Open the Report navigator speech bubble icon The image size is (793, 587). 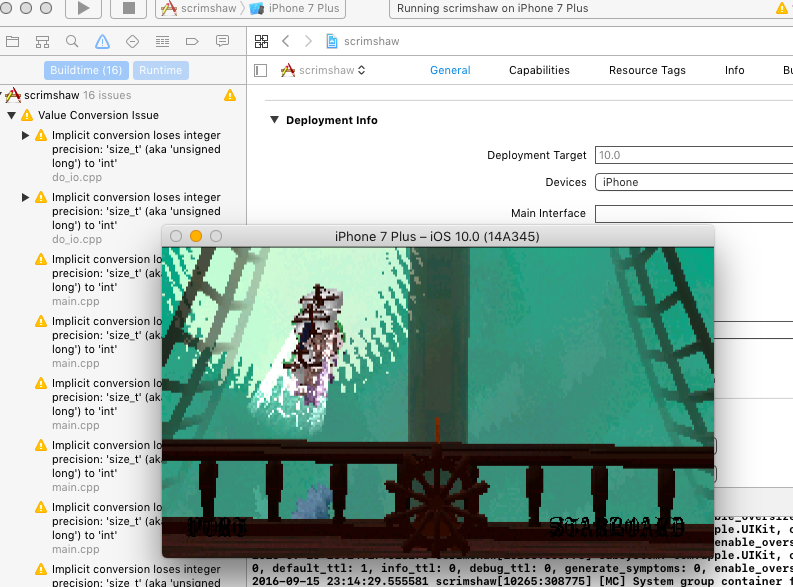223,41
